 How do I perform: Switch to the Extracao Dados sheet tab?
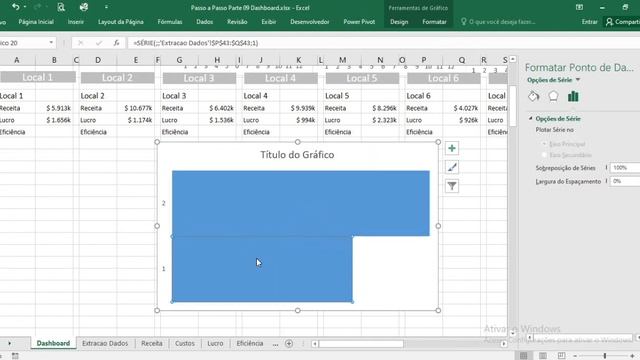click(105, 343)
